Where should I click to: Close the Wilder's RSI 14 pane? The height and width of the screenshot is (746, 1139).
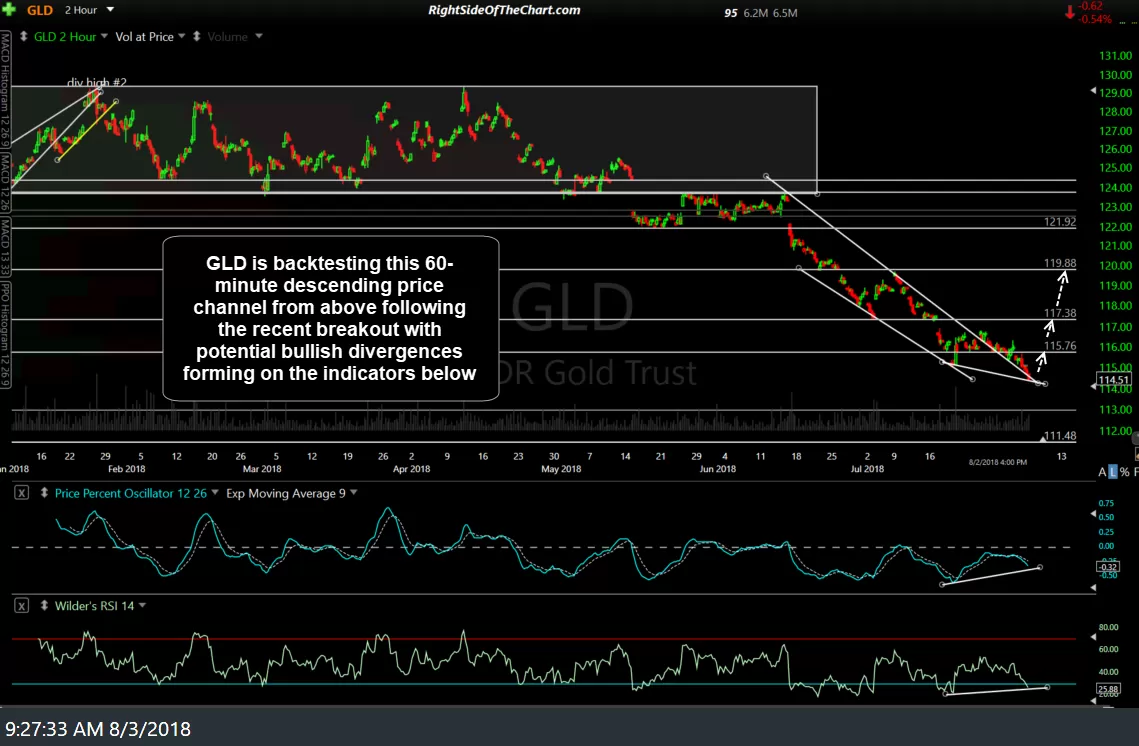pyautogui.click(x=22, y=605)
